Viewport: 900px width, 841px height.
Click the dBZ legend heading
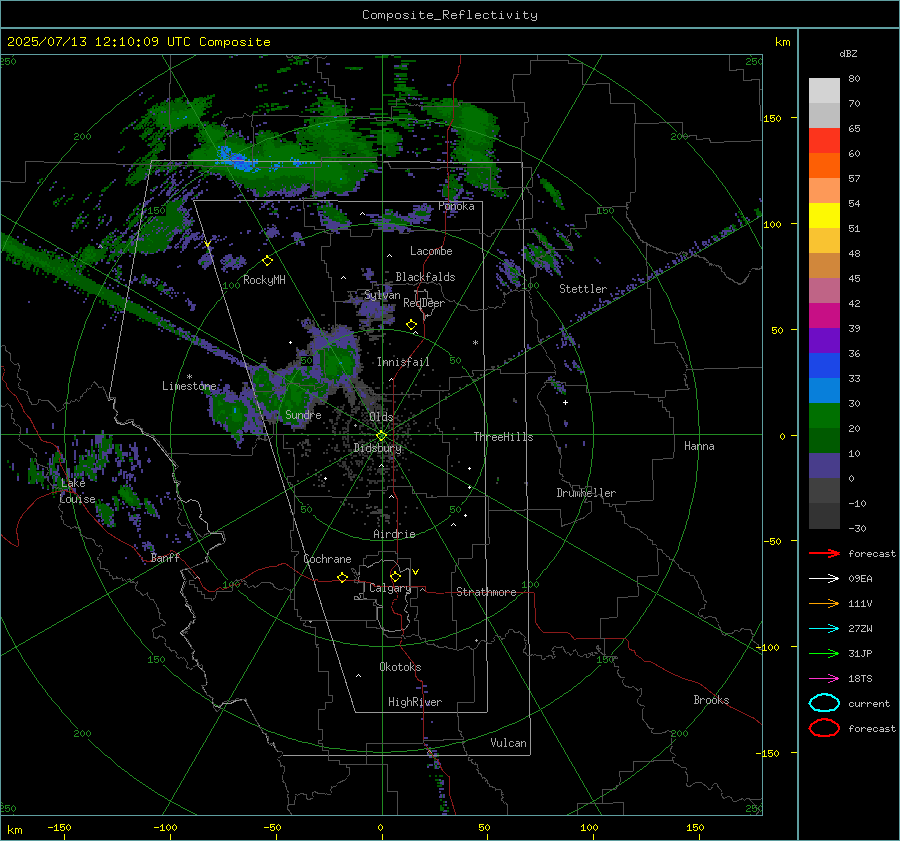coord(848,53)
